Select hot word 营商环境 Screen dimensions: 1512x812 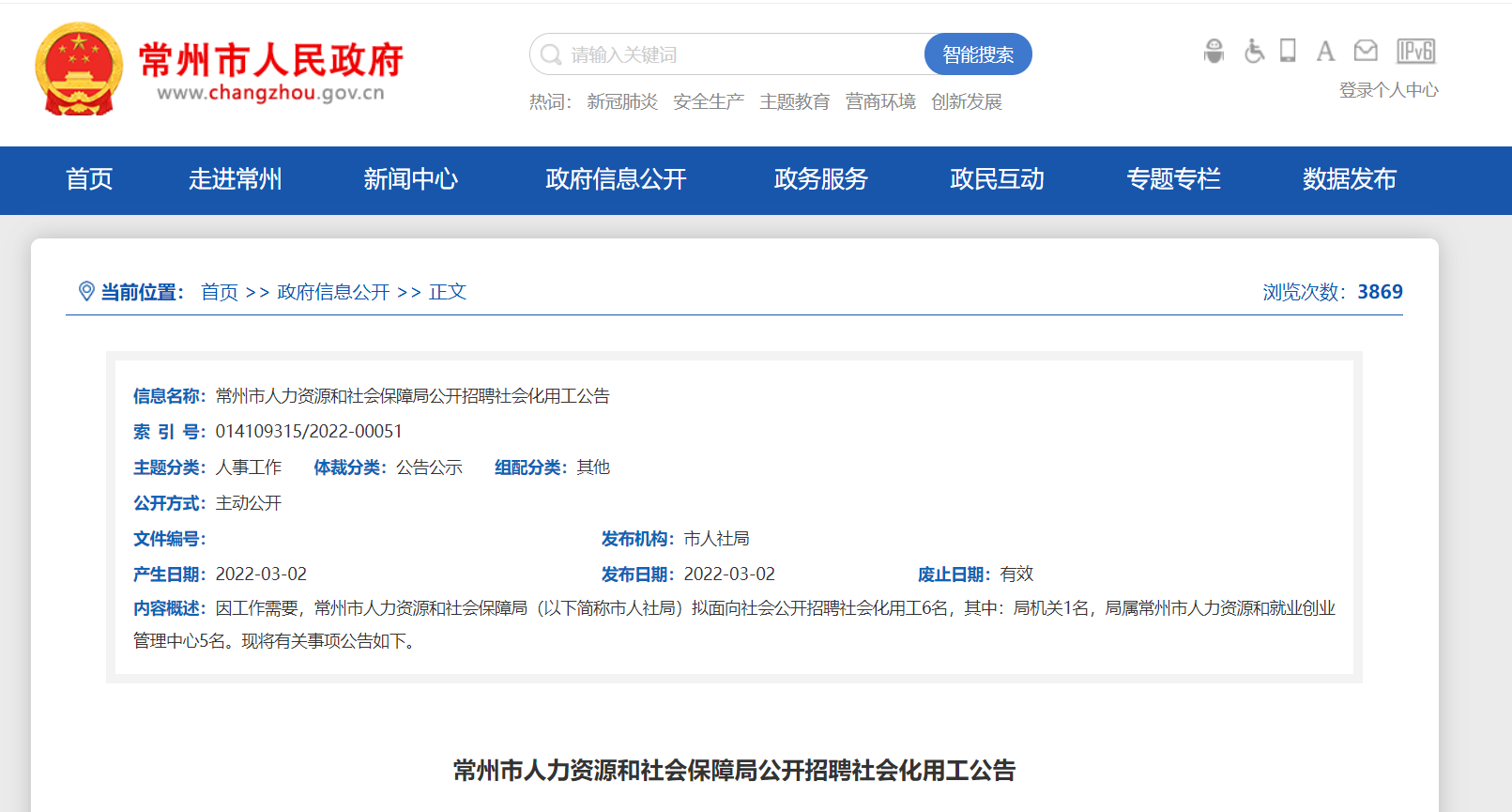click(x=880, y=101)
